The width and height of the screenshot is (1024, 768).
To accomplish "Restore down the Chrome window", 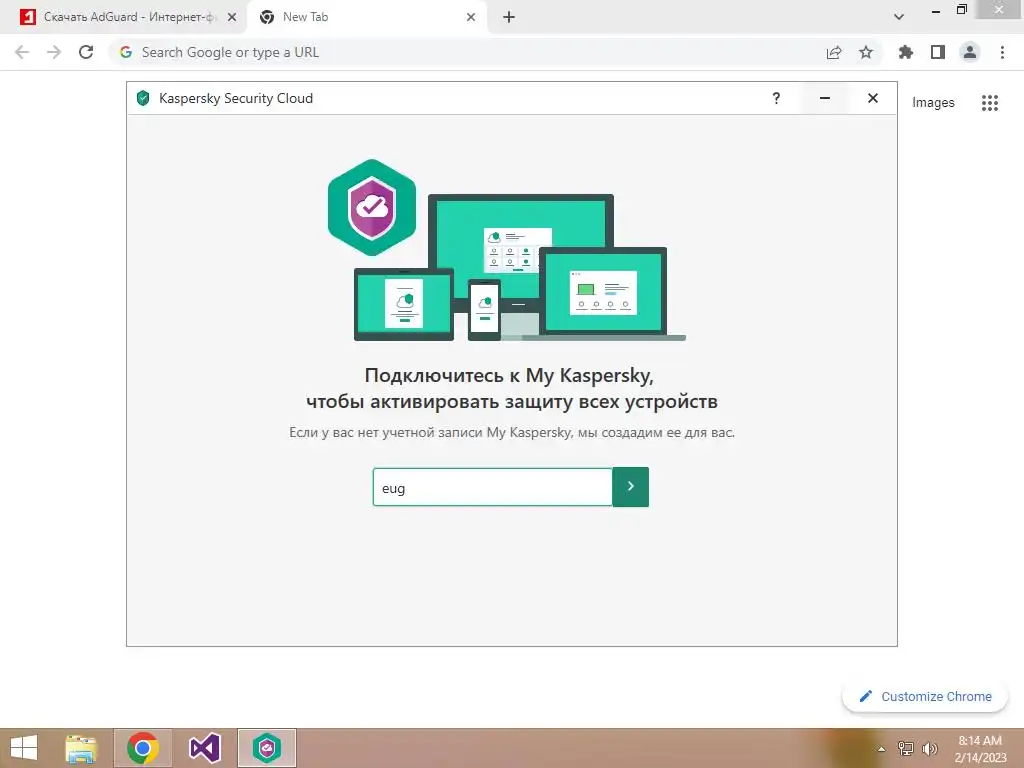I will point(961,10).
